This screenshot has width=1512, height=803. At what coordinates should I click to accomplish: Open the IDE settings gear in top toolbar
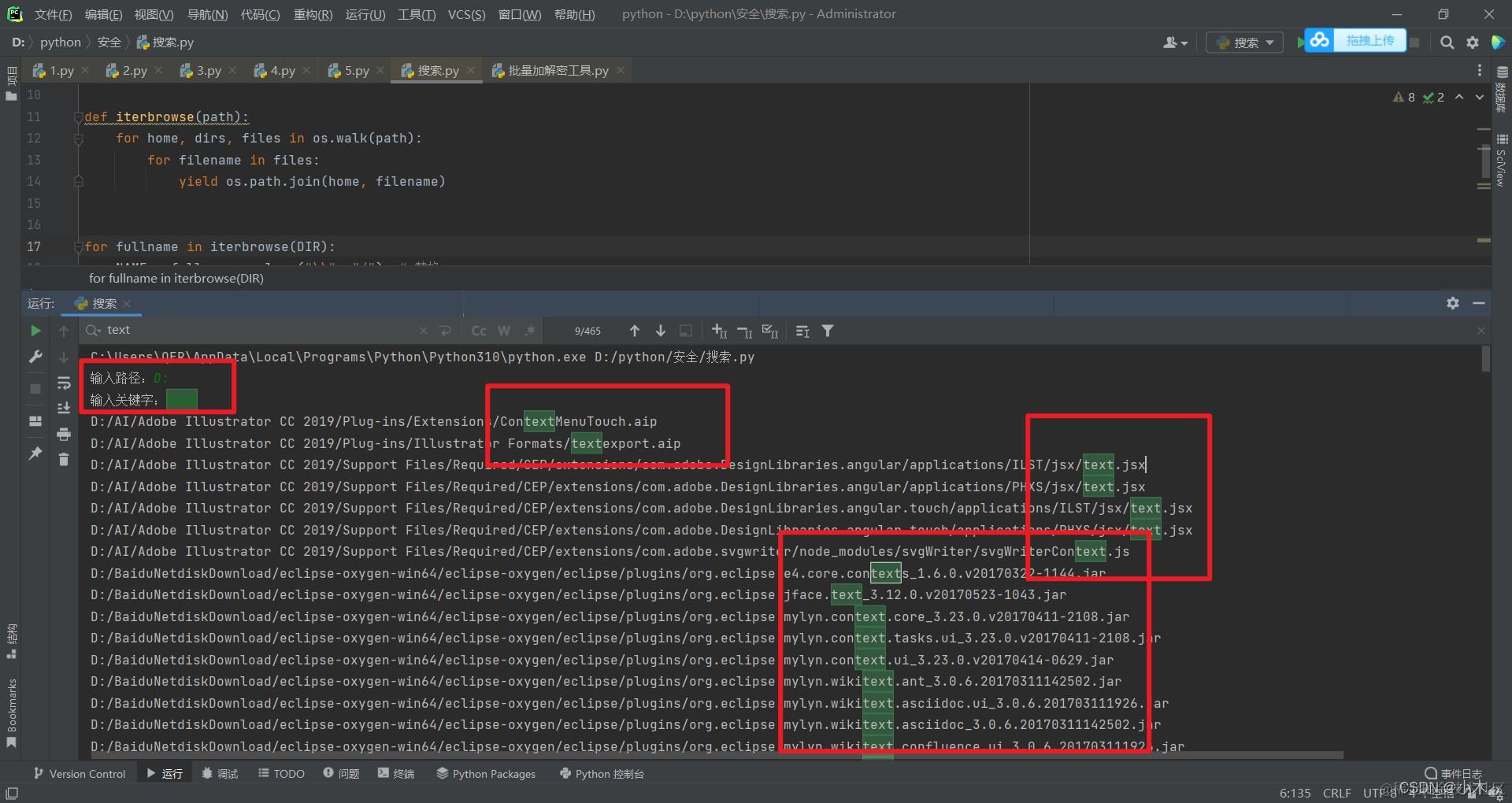pos(1473,43)
